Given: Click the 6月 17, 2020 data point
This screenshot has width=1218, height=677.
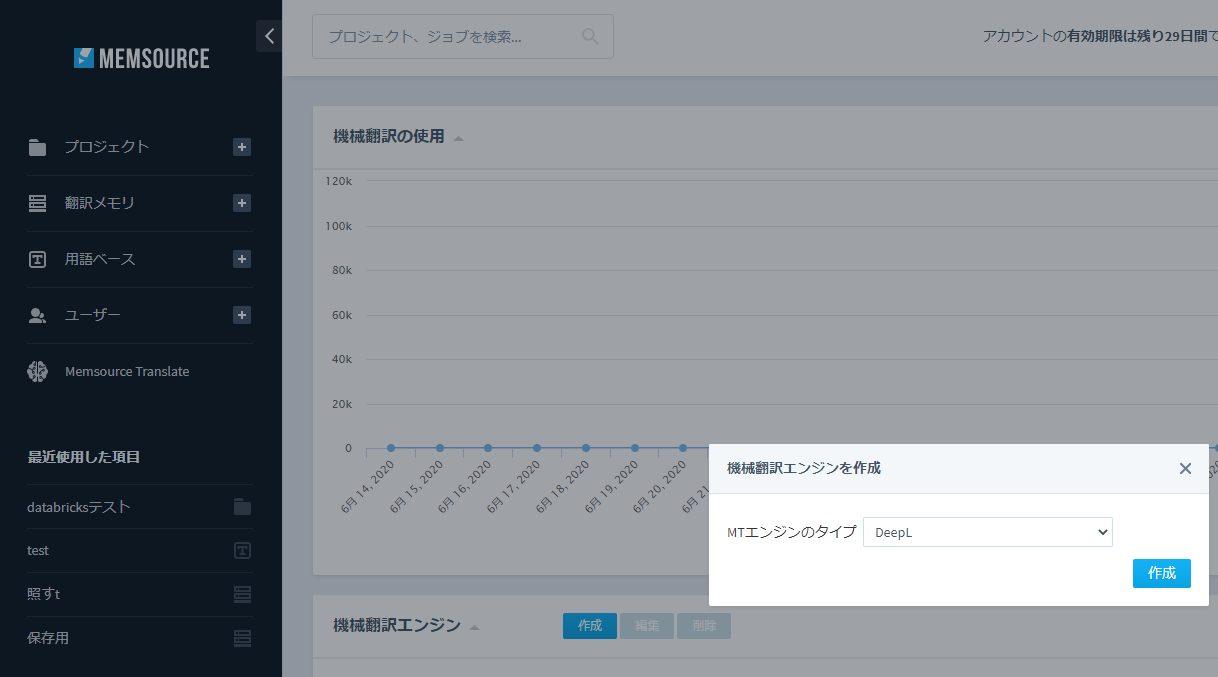Looking at the screenshot, I should 537,448.
